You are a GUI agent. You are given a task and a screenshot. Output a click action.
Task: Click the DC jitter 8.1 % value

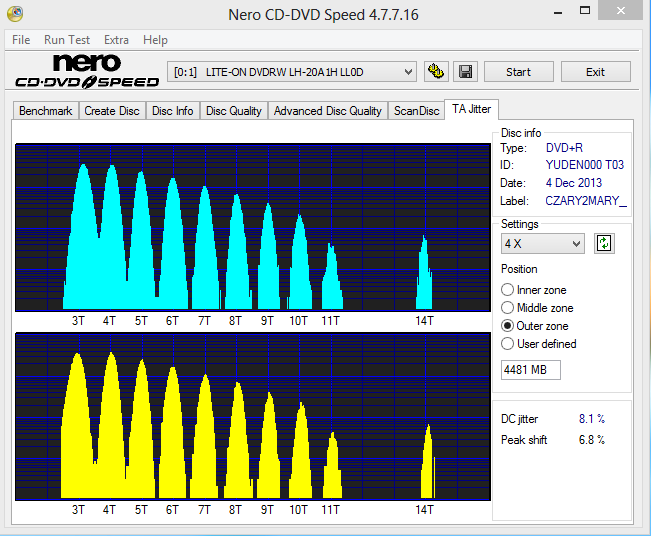pos(592,419)
